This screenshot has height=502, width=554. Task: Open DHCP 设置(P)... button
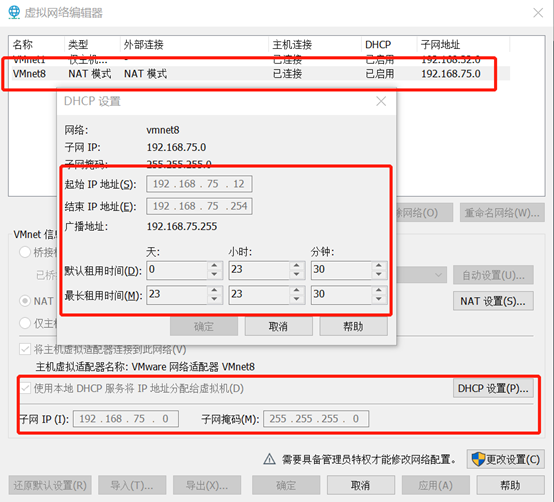click(x=493, y=389)
